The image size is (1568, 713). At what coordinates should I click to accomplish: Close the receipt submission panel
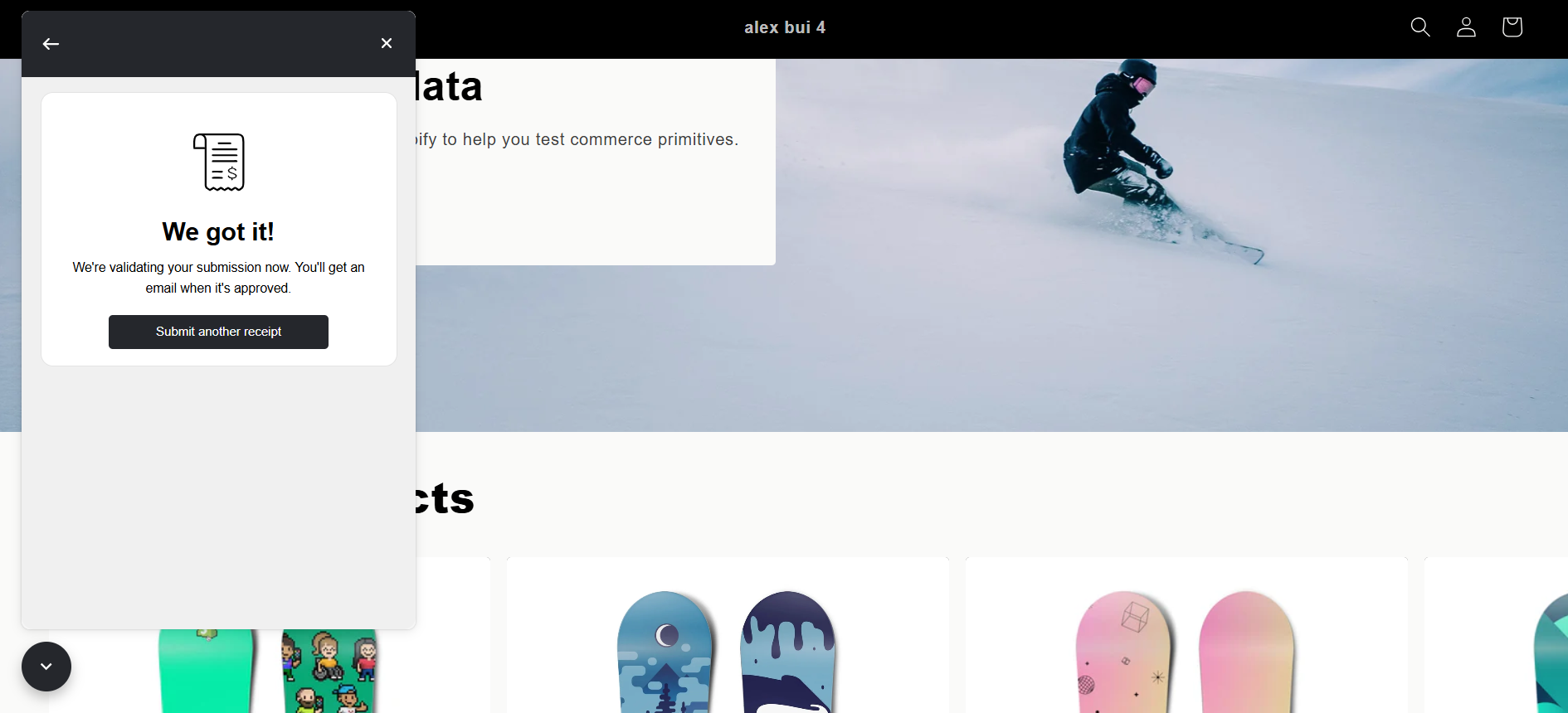tap(387, 43)
